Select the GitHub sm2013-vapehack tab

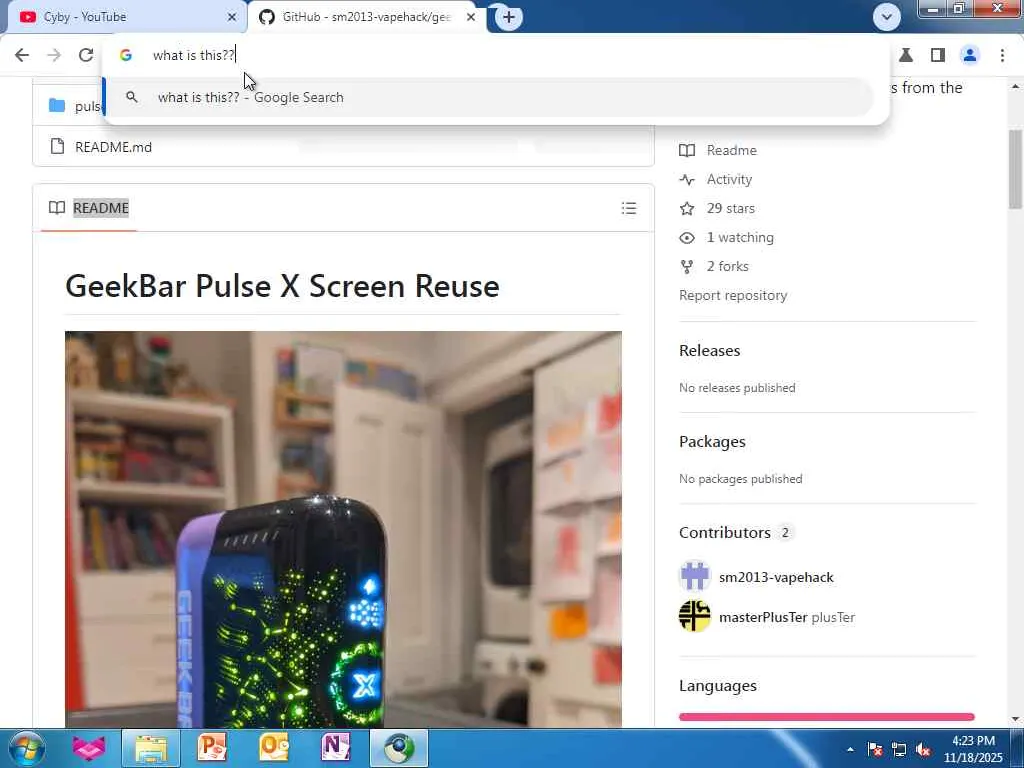tap(366, 17)
